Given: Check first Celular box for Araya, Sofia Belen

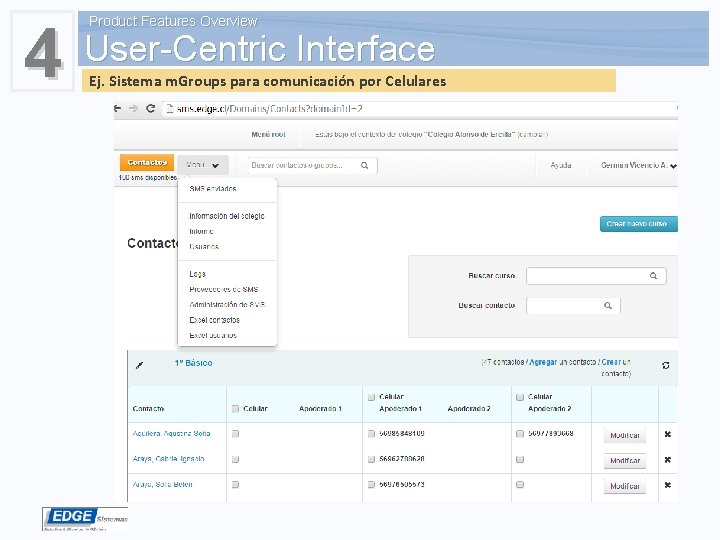Looking at the screenshot, I should pos(236,484).
